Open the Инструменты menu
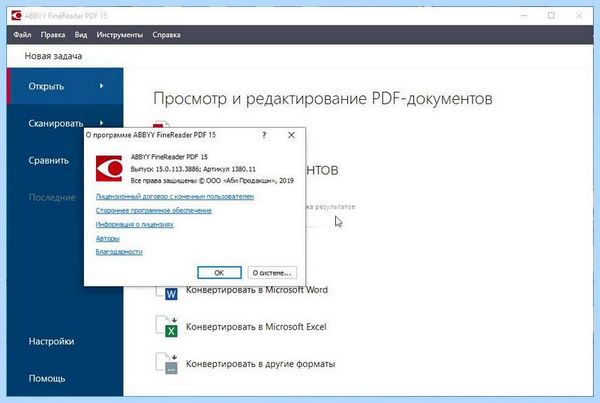 click(x=119, y=35)
